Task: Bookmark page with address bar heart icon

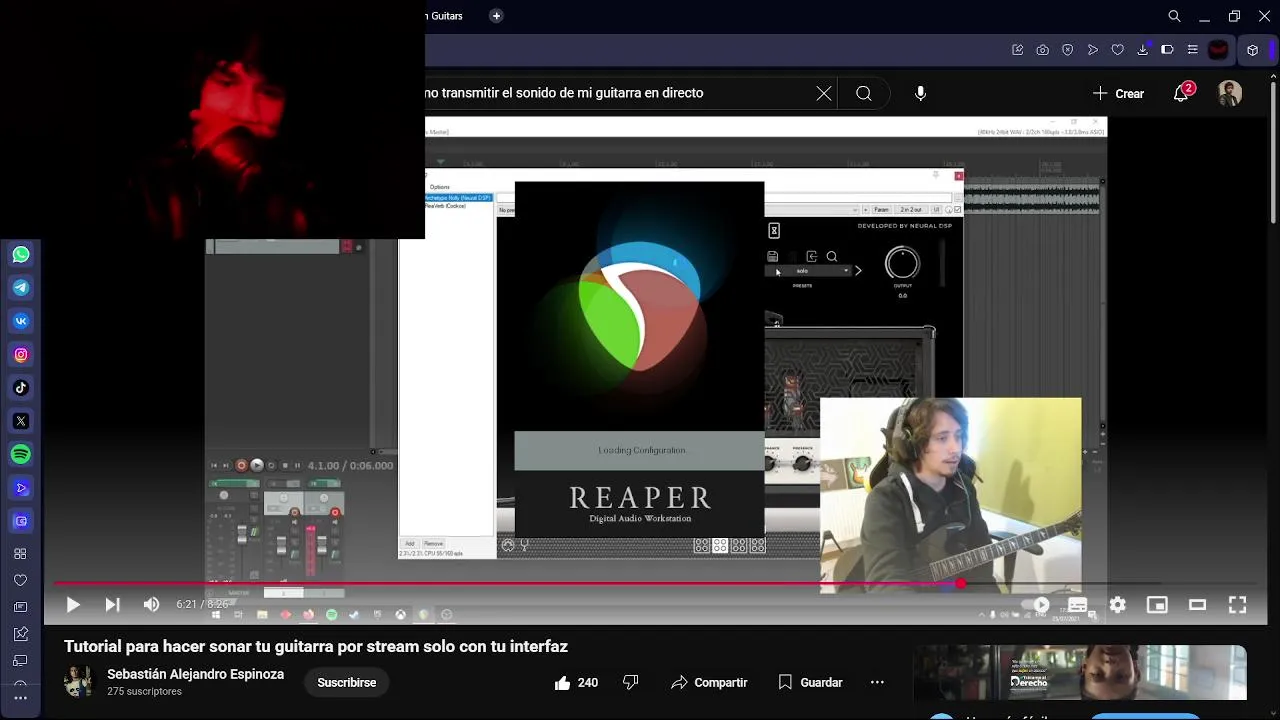Action: click(1117, 50)
